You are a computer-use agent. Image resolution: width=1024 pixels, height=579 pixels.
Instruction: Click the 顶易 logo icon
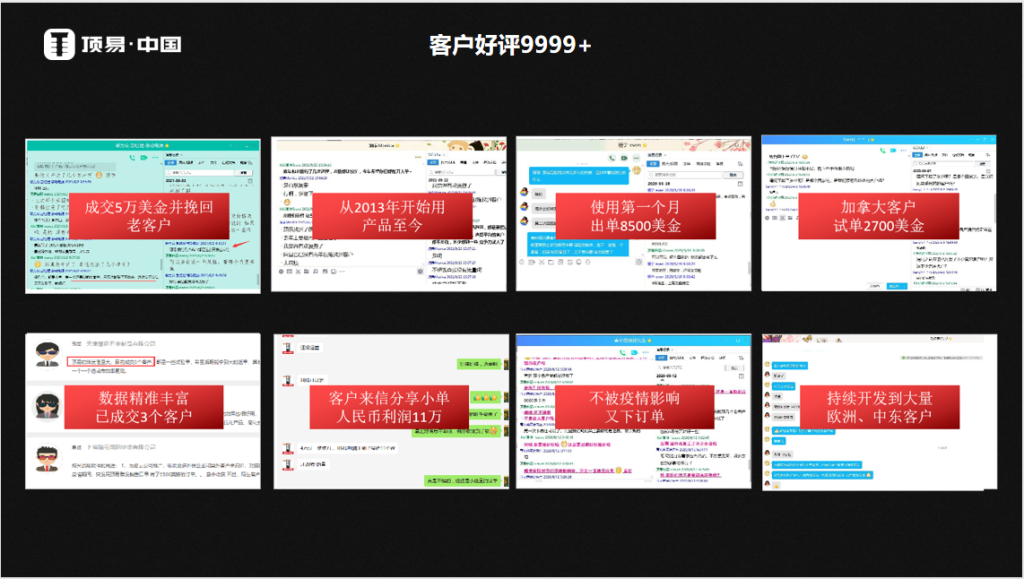click(x=61, y=44)
